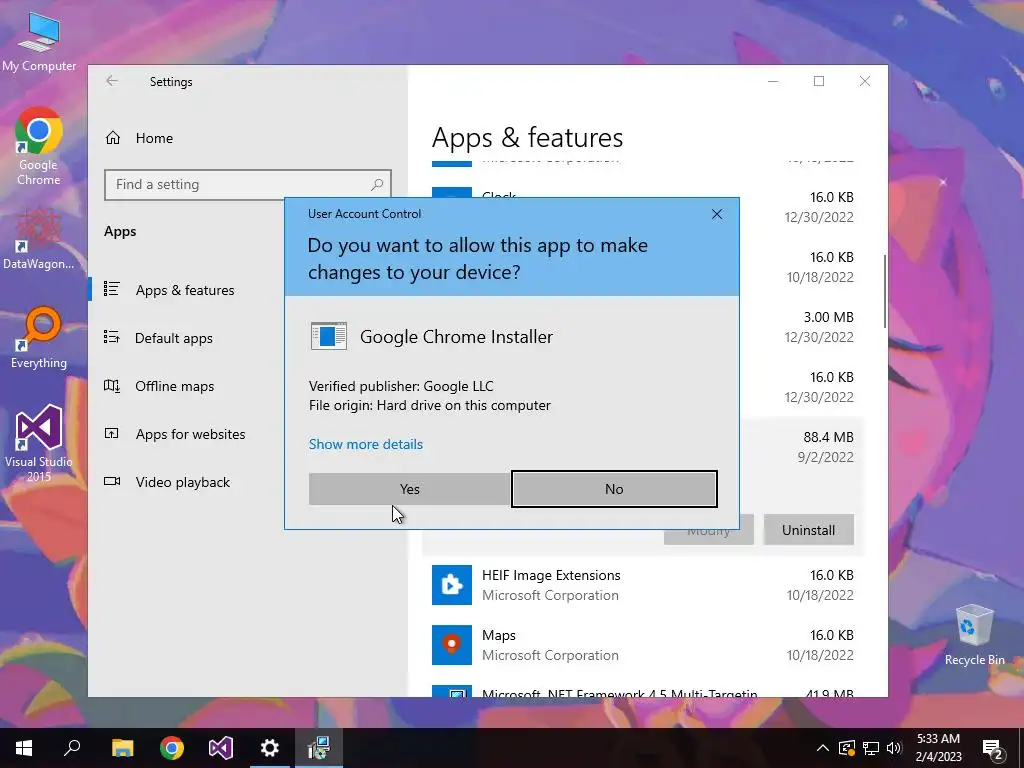Close the User Account Control dialog
The width and height of the screenshot is (1024, 768).
(x=717, y=214)
